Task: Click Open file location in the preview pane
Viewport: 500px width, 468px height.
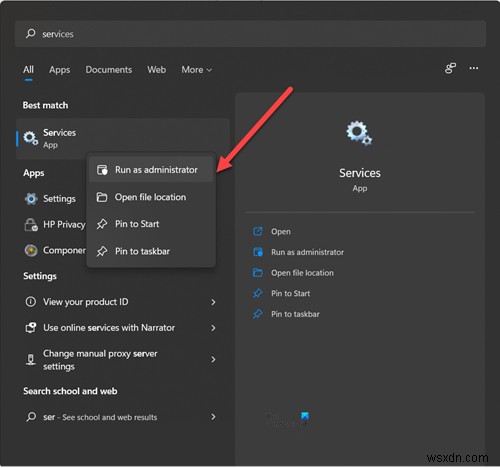Action: pyautogui.click(x=302, y=273)
